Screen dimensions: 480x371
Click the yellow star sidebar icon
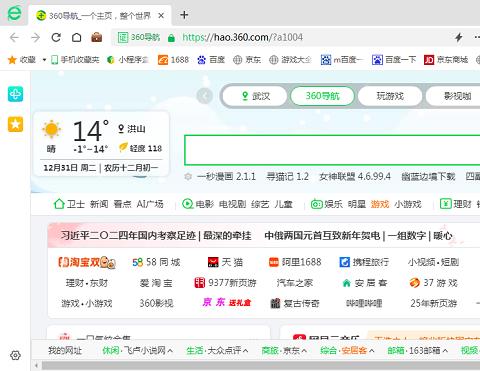click(15, 124)
